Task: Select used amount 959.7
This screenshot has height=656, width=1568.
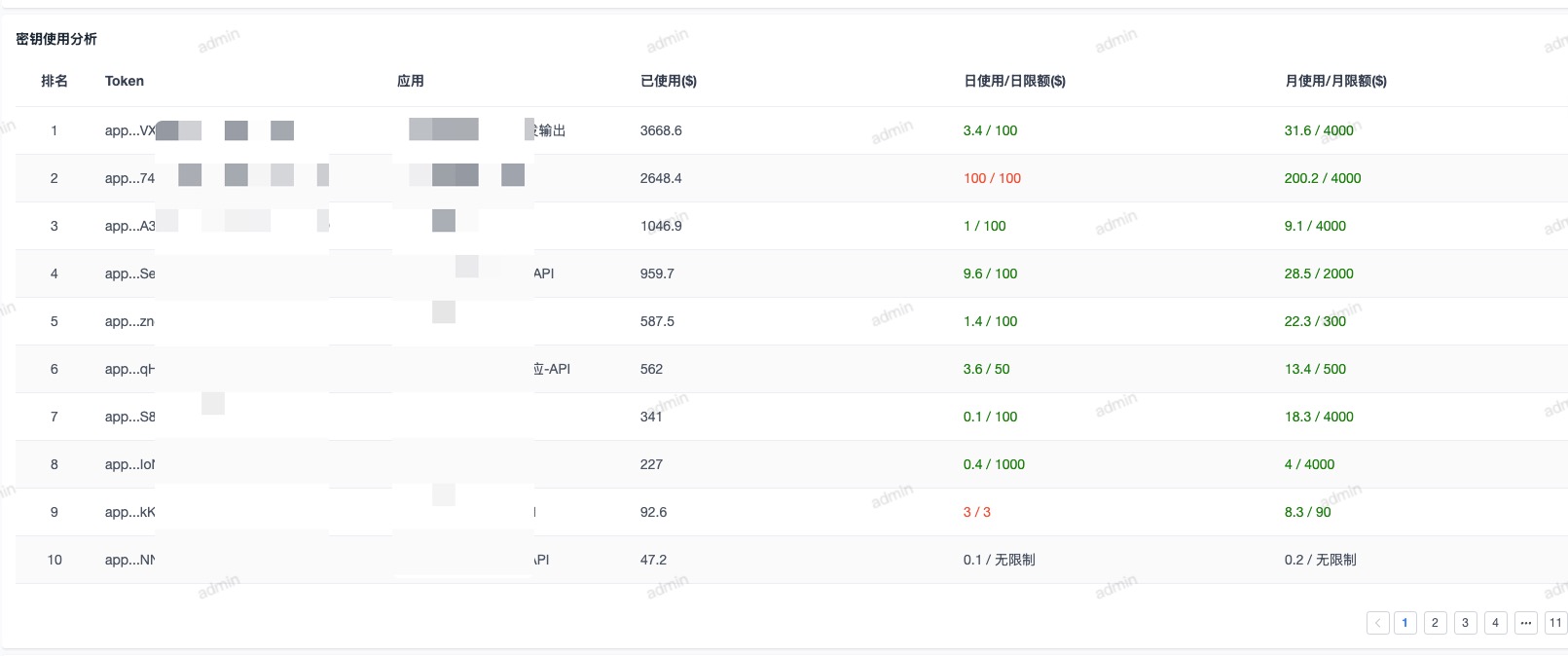Action: click(657, 273)
